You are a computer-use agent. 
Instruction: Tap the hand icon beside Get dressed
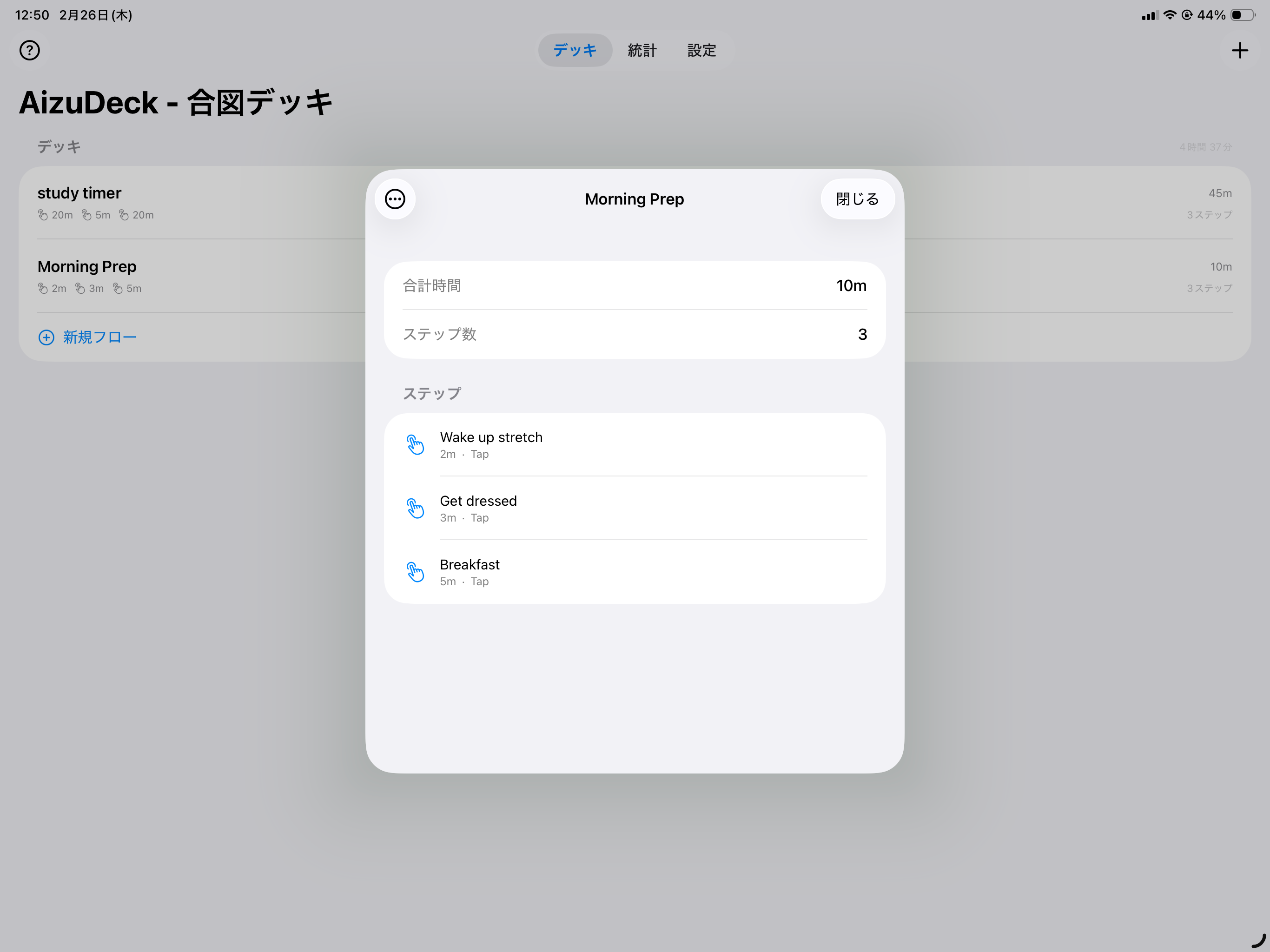[x=415, y=509]
